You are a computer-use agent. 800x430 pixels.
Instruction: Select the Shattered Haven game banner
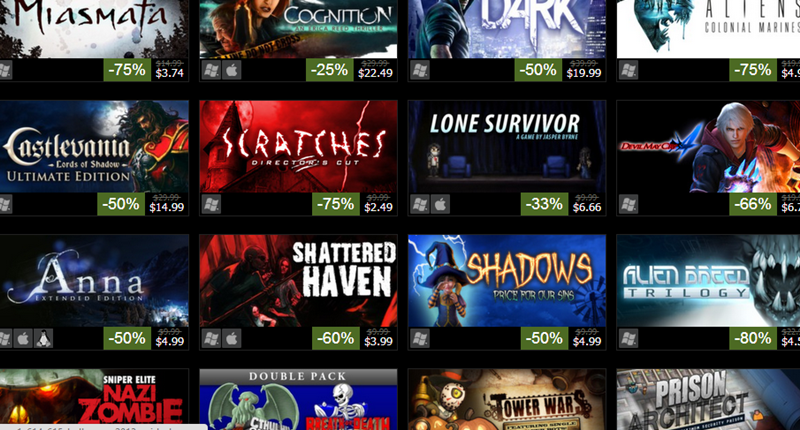(x=298, y=281)
